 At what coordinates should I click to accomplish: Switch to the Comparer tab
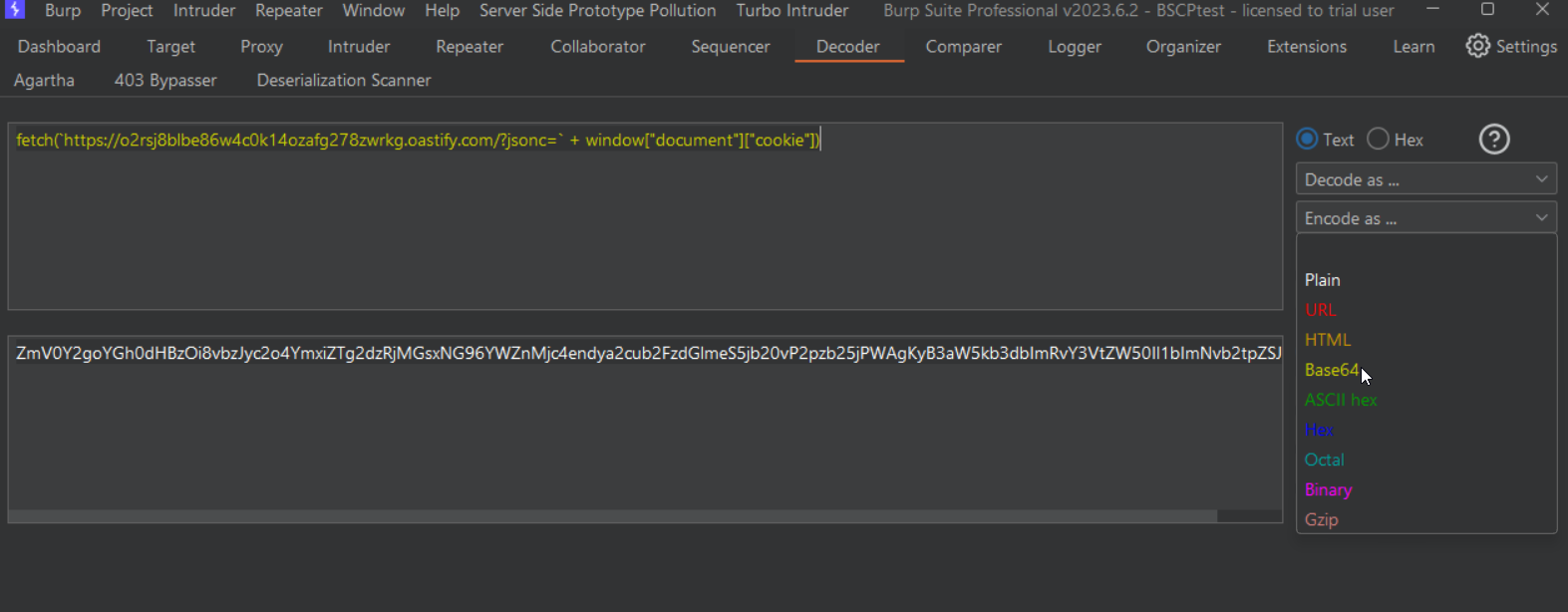pyautogui.click(x=963, y=46)
